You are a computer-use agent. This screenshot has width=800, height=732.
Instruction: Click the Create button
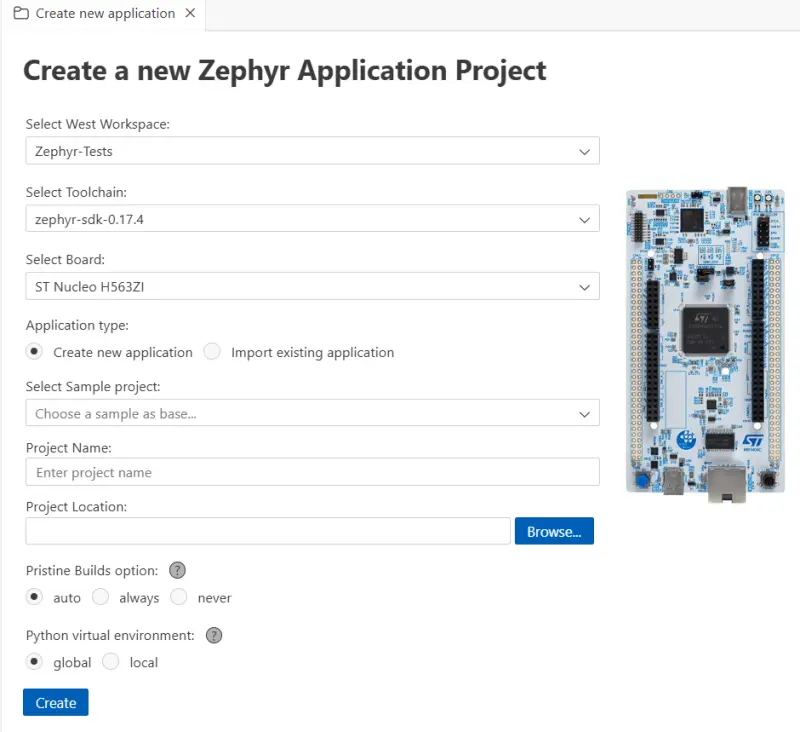(56, 703)
